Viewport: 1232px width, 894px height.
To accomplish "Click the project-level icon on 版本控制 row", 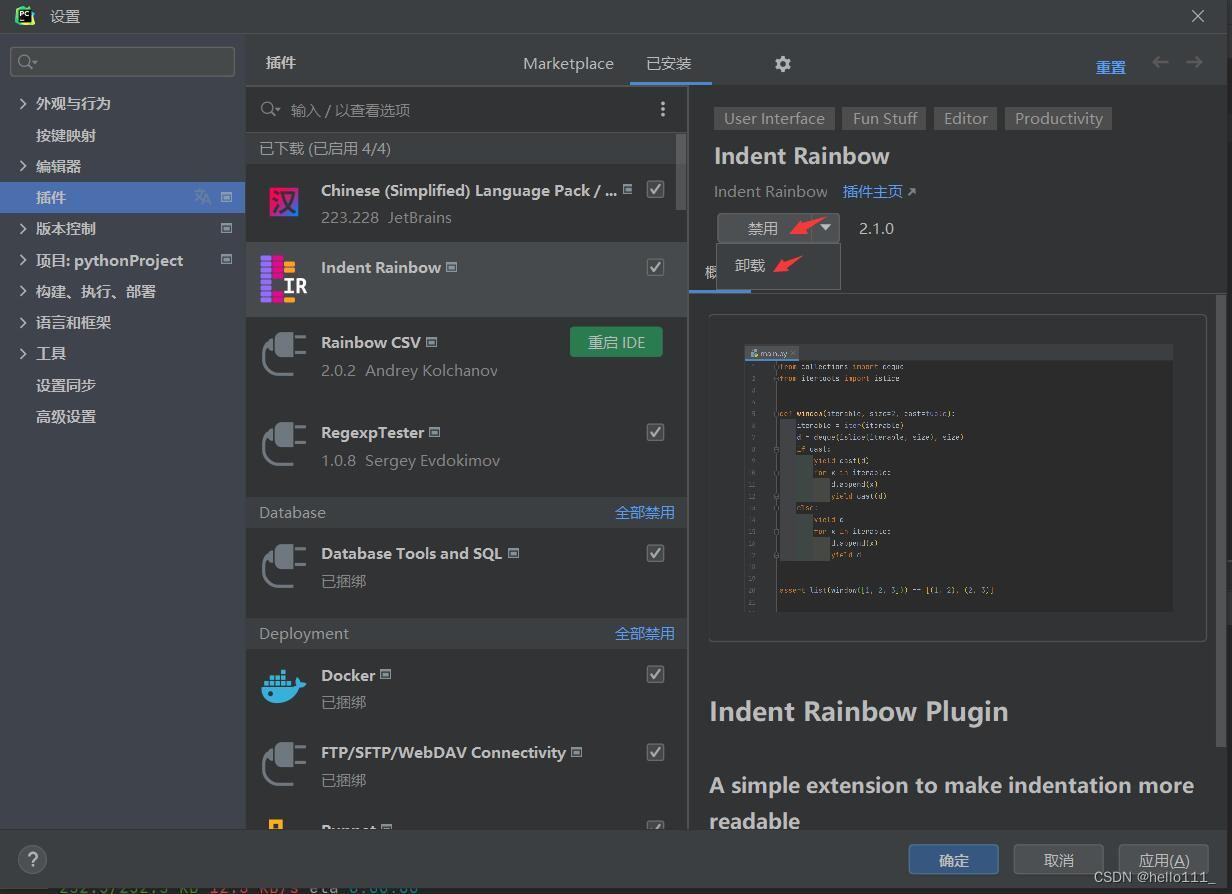I will tap(226, 228).
